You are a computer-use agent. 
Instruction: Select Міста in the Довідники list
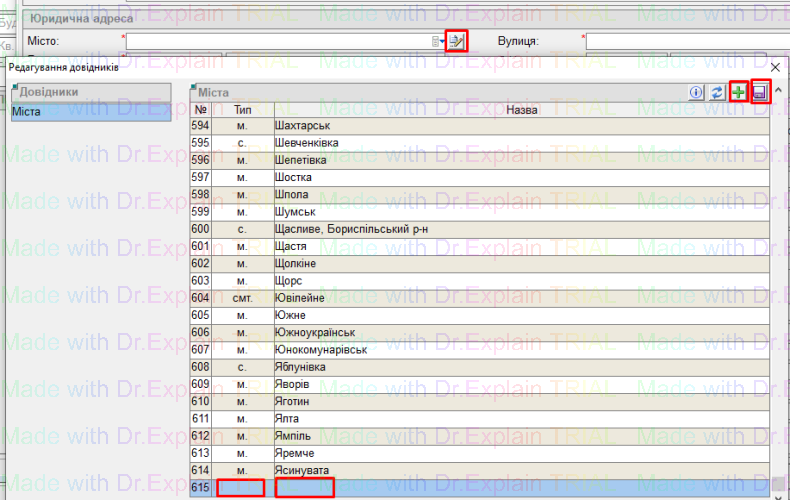[x=89, y=111]
